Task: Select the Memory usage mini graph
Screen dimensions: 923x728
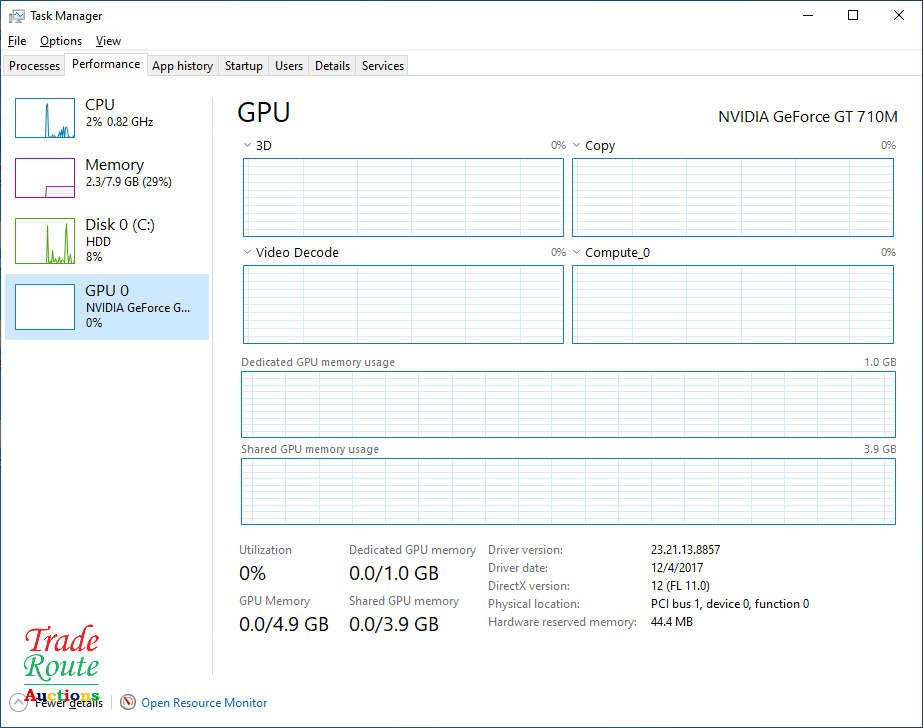Action: pos(45,178)
